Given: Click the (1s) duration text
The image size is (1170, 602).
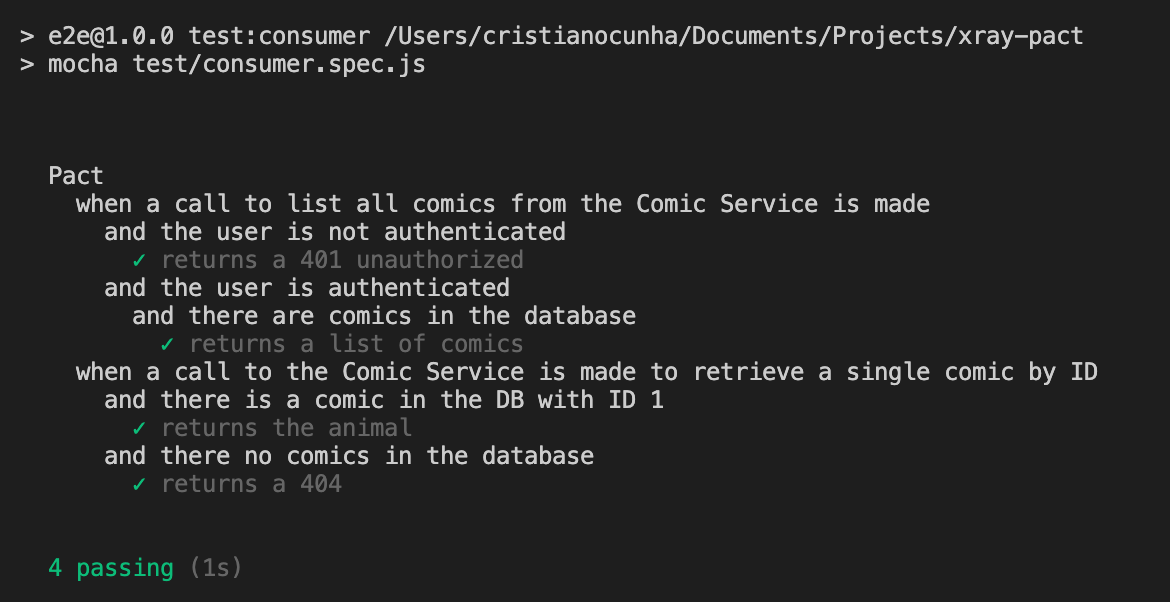Looking at the screenshot, I should (216, 568).
